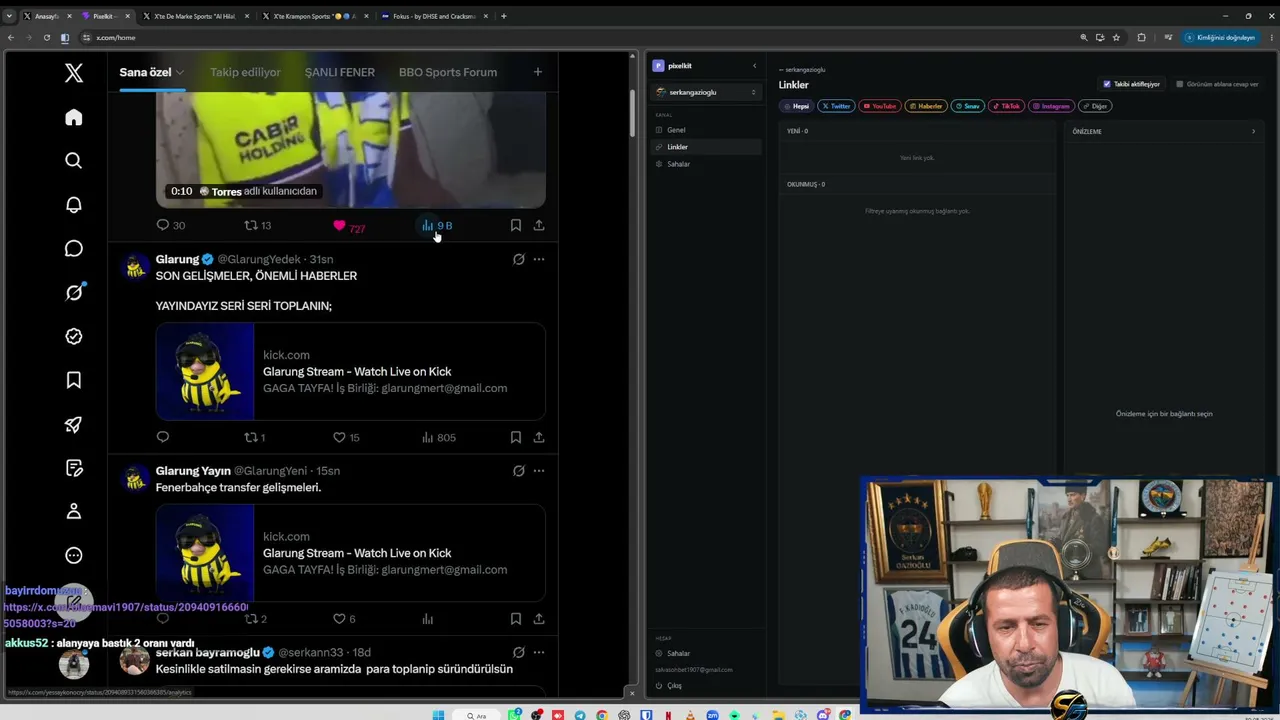
Task: Open the Windows taskbar search box
Action: click(x=477, y=715)
